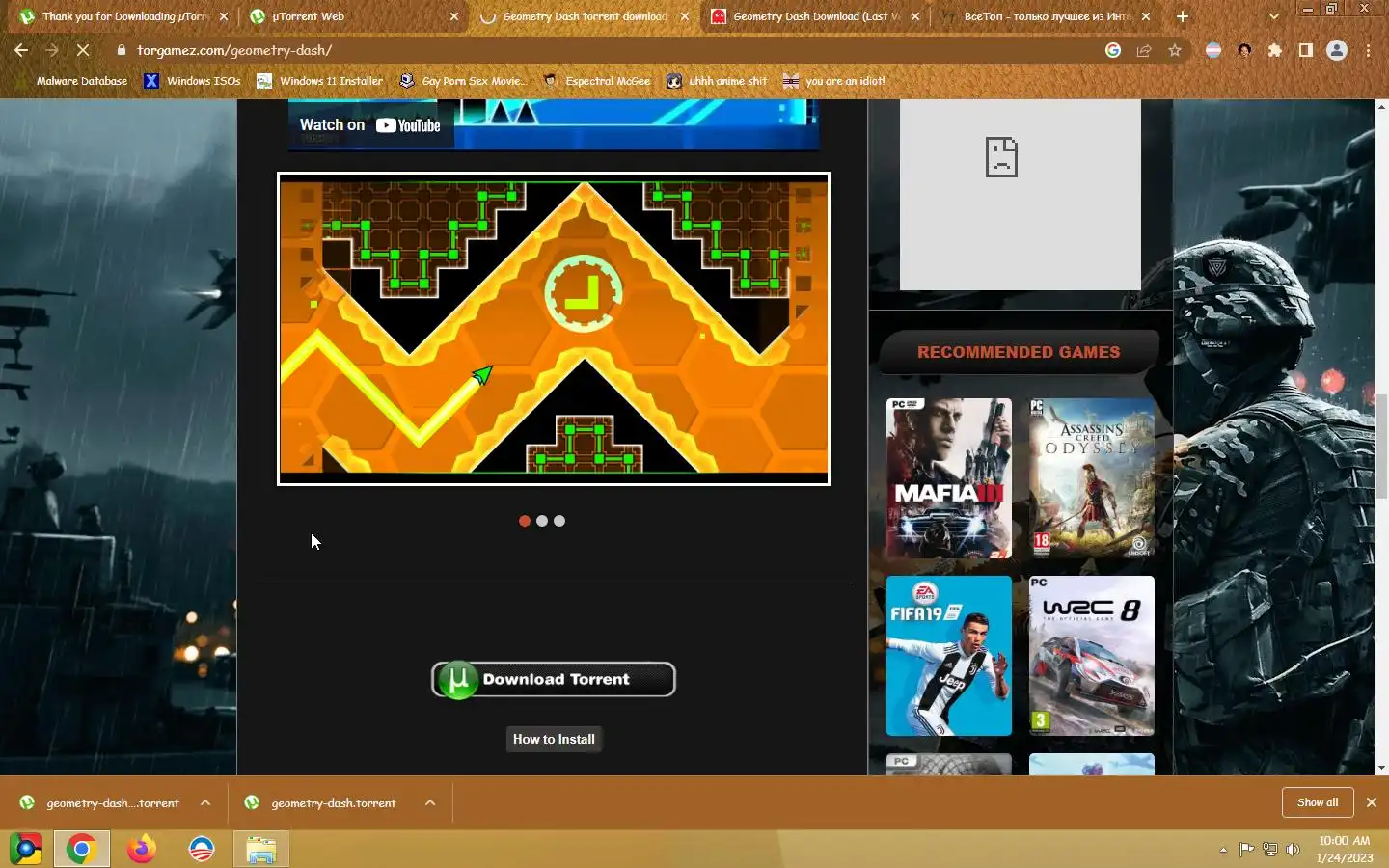This screenshot has height=868, width=1389.
Task: Open the Action Center flag icon
Action: 1246,850
